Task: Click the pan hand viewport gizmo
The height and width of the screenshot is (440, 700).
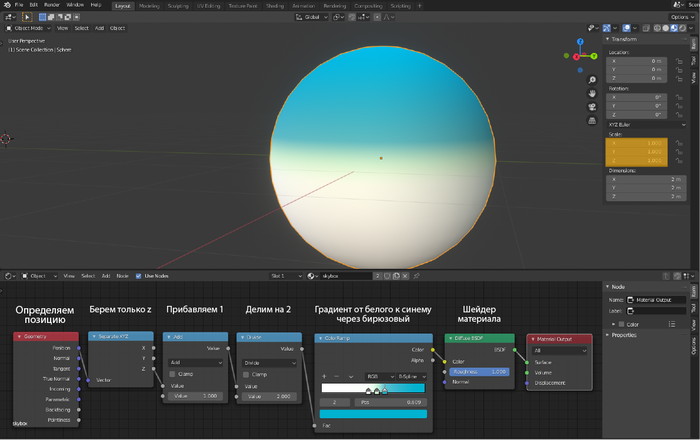Action: click(592, 93)
